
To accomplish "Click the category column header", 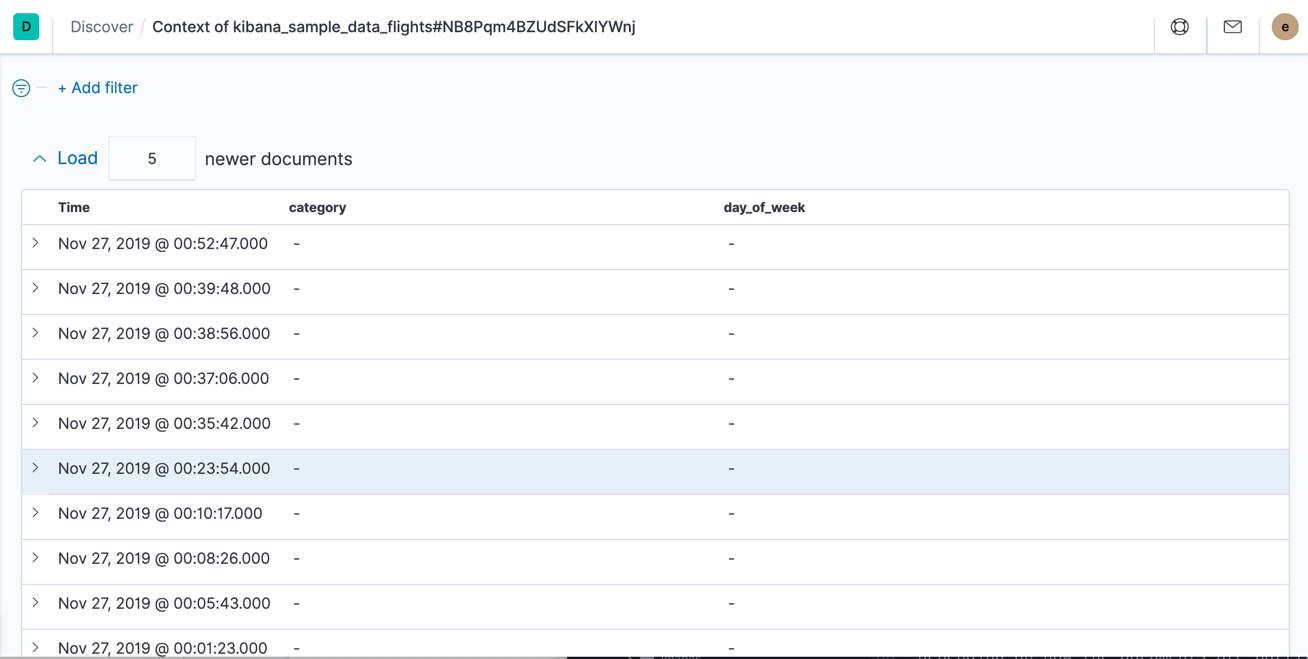I will 317,208.
